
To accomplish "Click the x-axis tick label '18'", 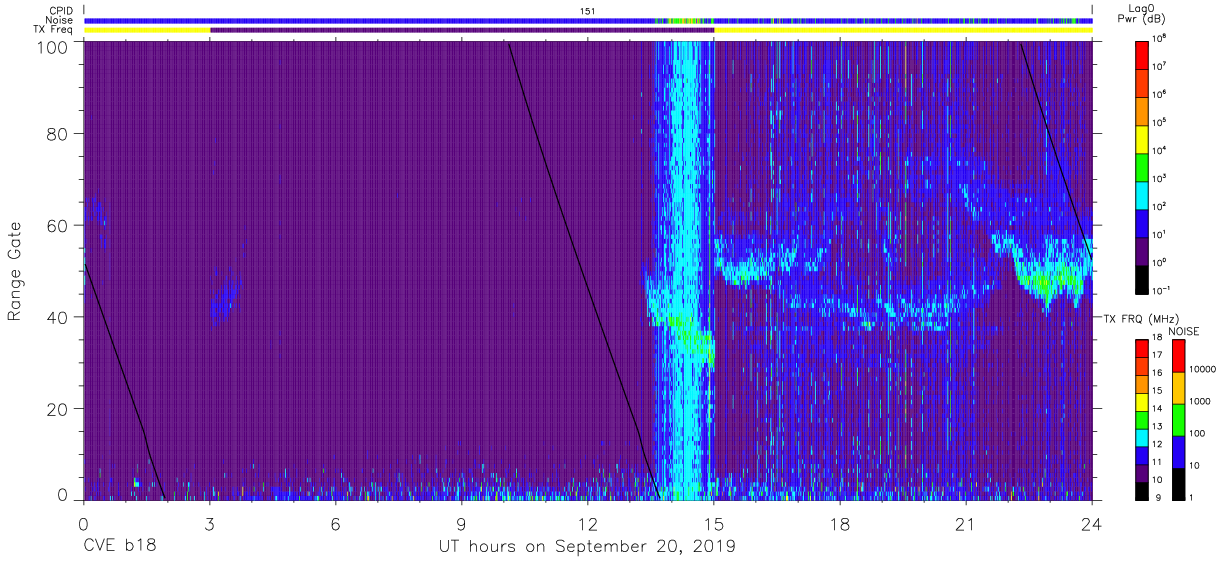I will click(x=840, y=523).
